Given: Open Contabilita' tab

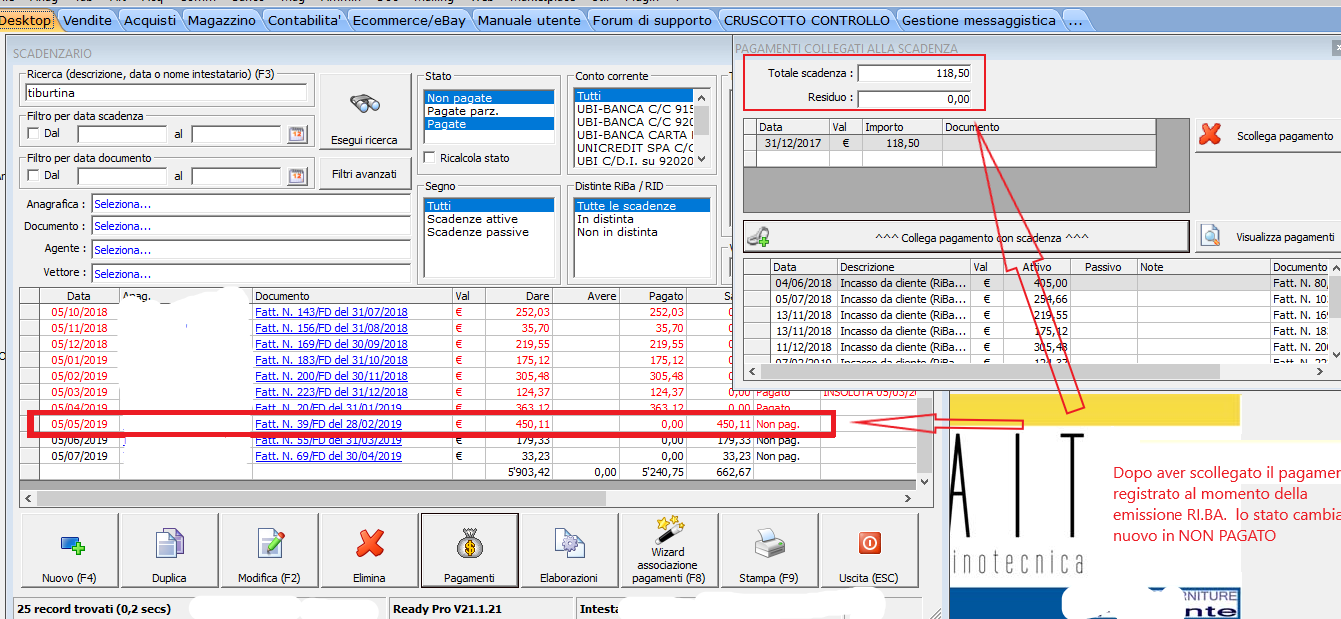Looking at the screenshot, I should (x=305, y=20).
